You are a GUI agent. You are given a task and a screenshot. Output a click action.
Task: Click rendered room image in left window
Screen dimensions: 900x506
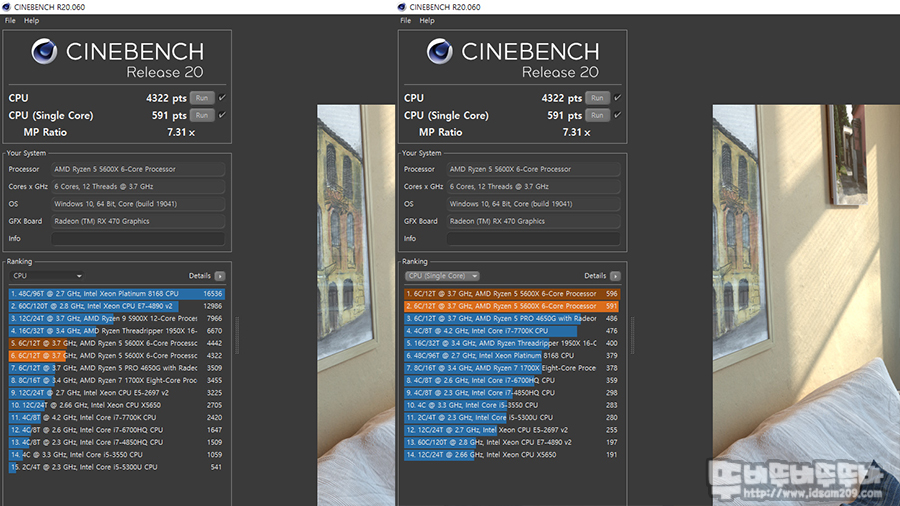tap(356, 305)
